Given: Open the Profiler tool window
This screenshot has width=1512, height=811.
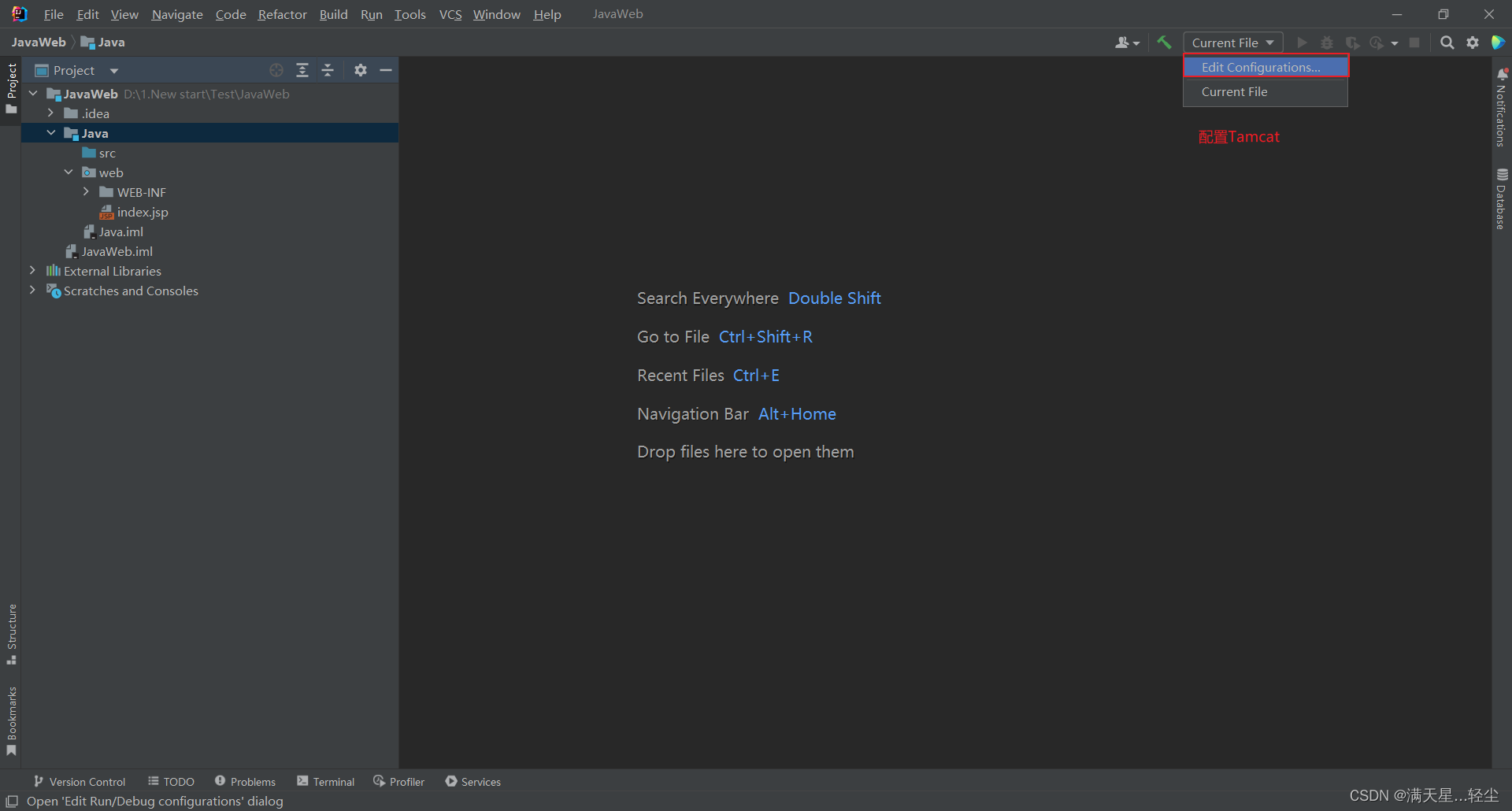Looking at the screenshot, I should coord(398,781).
